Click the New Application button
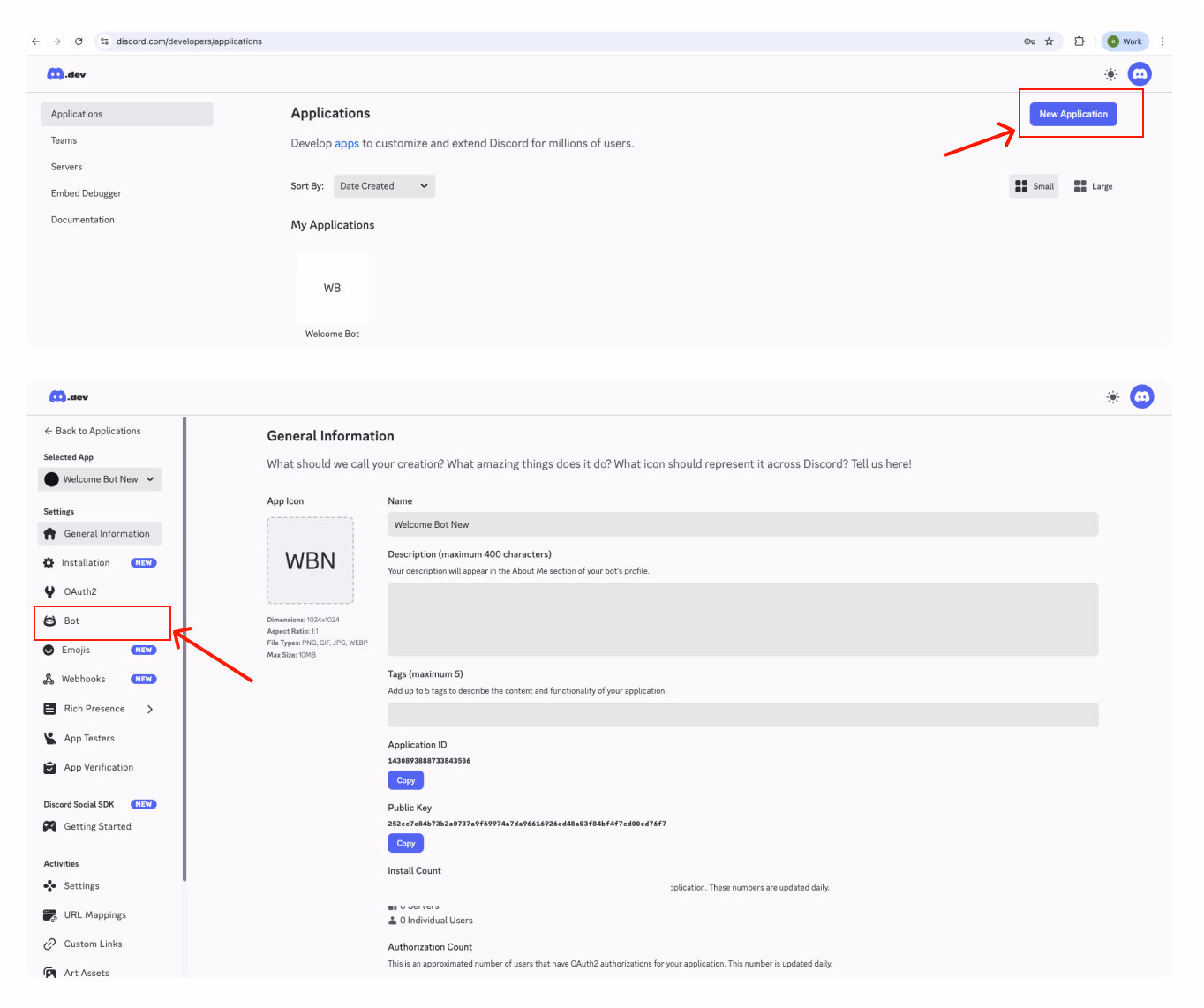This screenshot has width=1204, height=1008. [1073, 114]
